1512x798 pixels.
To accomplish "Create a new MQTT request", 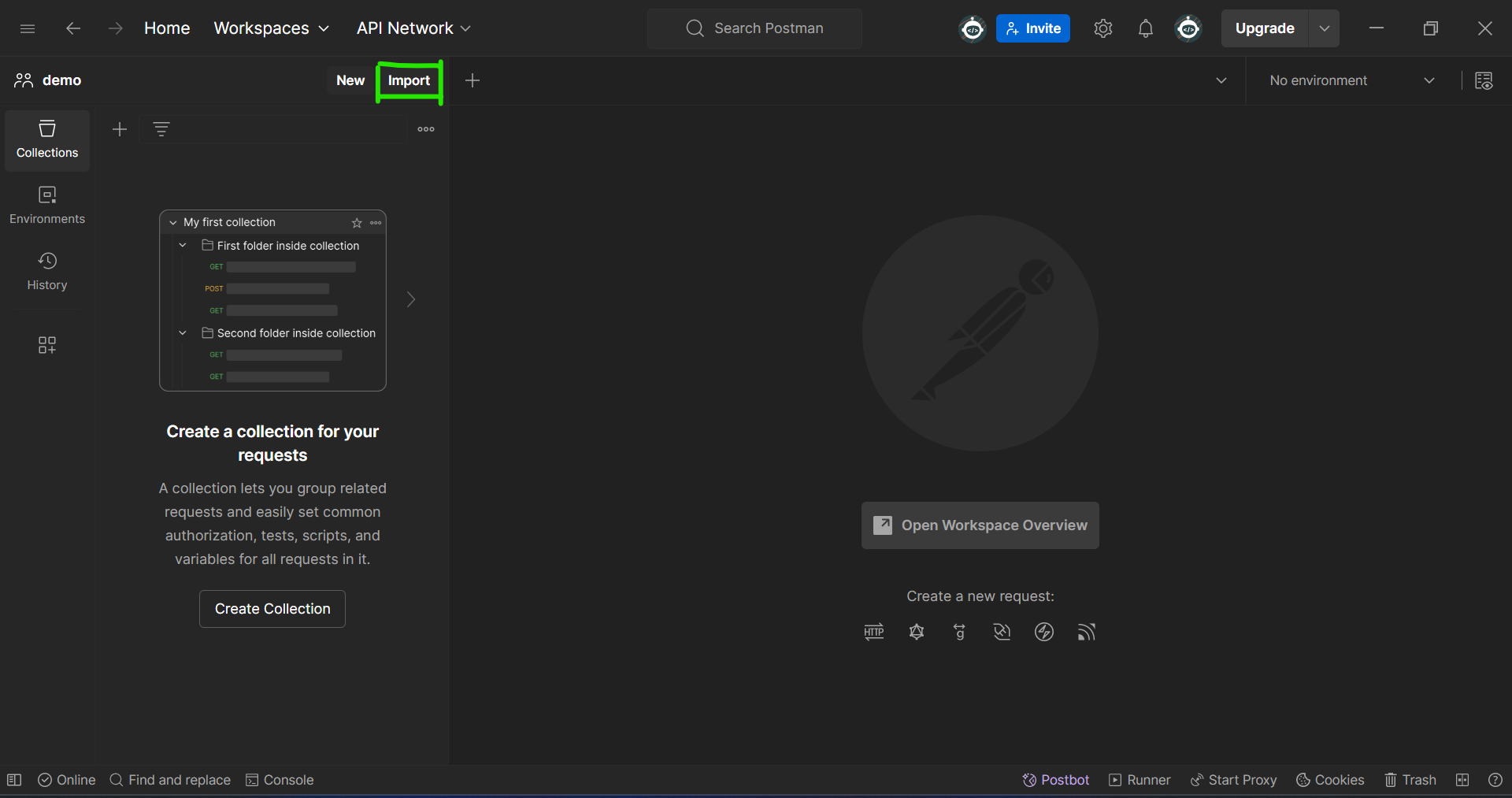I will pos(1087,632).
